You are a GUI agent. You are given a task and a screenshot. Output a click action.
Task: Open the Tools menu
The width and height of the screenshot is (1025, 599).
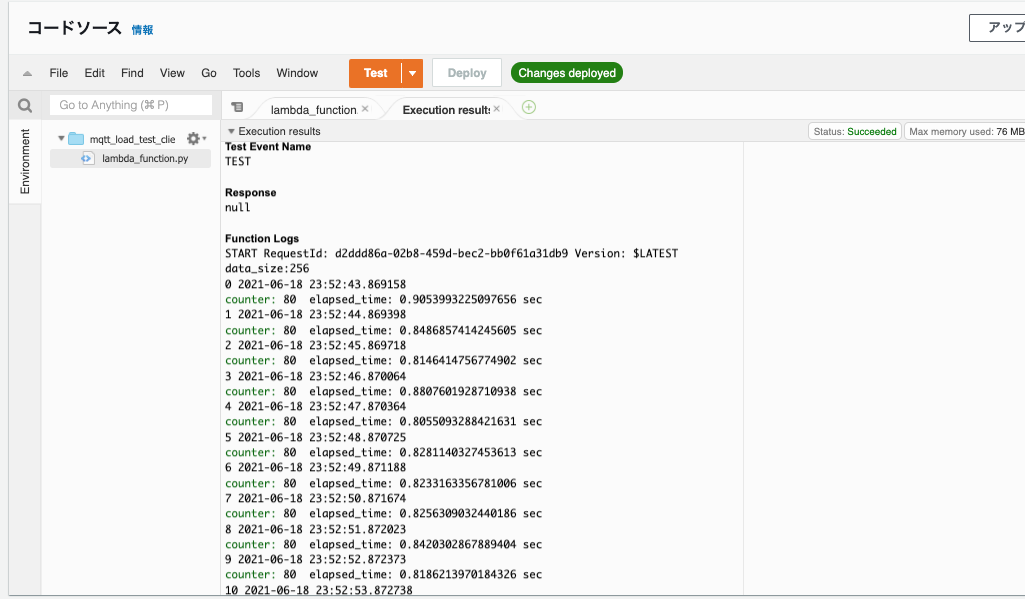(x=246, y=72)
